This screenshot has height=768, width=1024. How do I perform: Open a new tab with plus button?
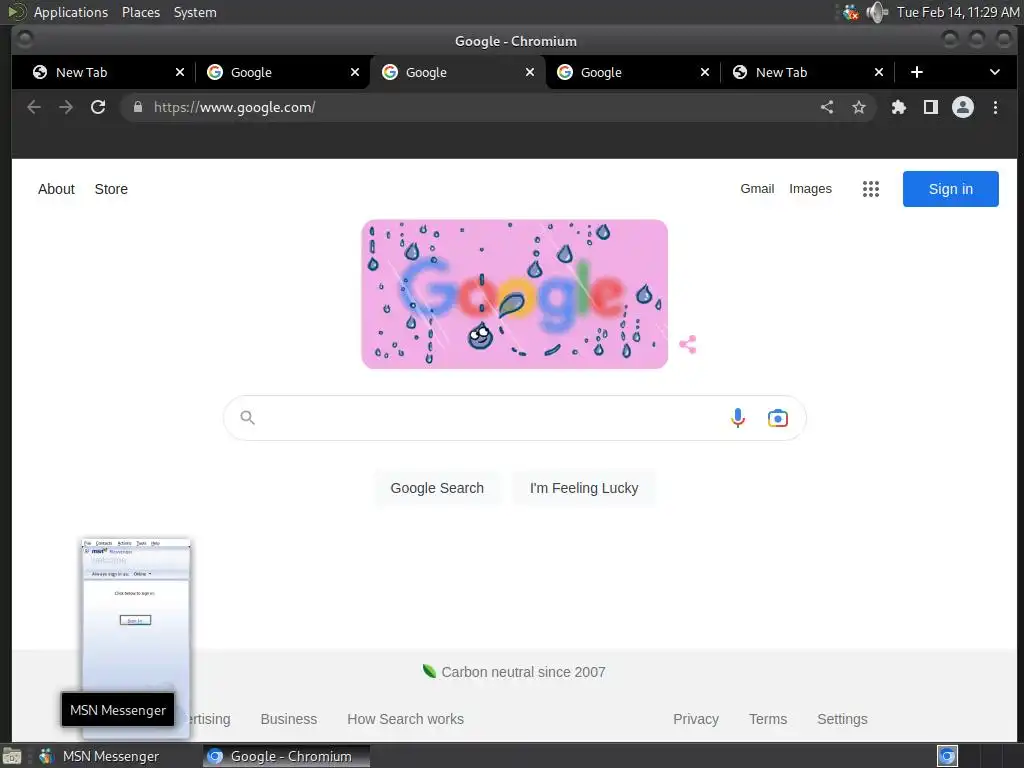pos(917,72)
